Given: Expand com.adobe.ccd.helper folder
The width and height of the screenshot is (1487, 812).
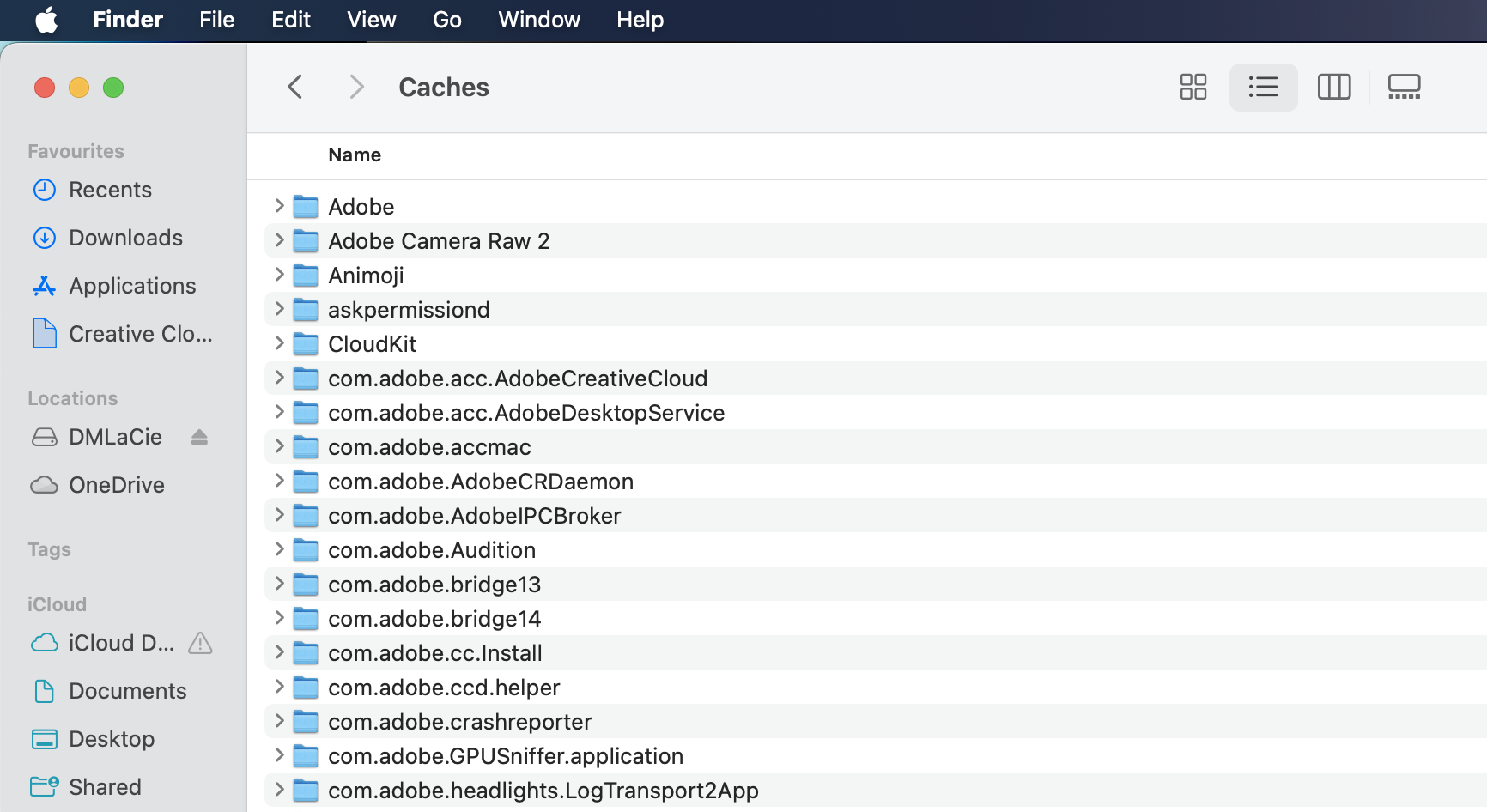Looking at the screenshot, I should (279, 687).
